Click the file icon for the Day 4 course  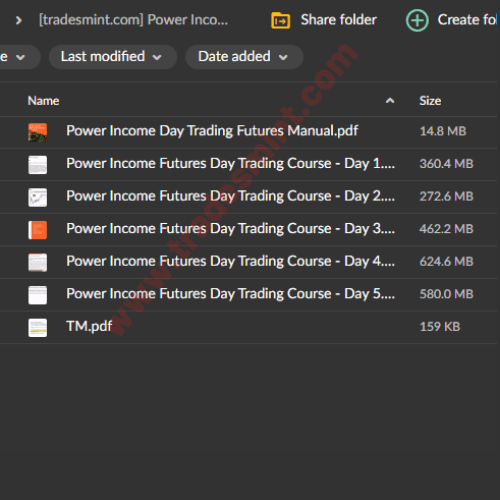pos(37,262)
